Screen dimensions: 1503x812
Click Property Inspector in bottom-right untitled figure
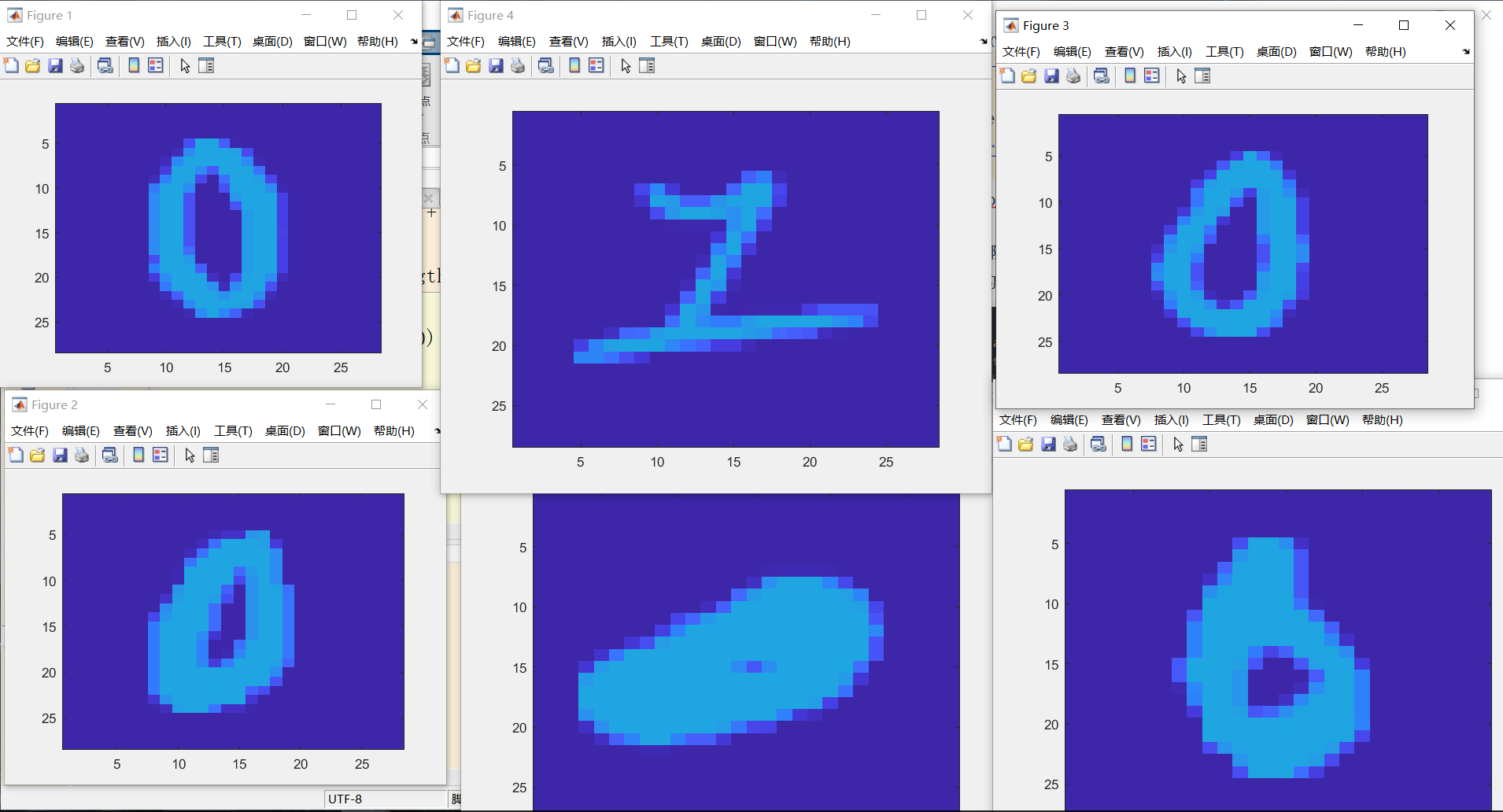pos(1199,444)
